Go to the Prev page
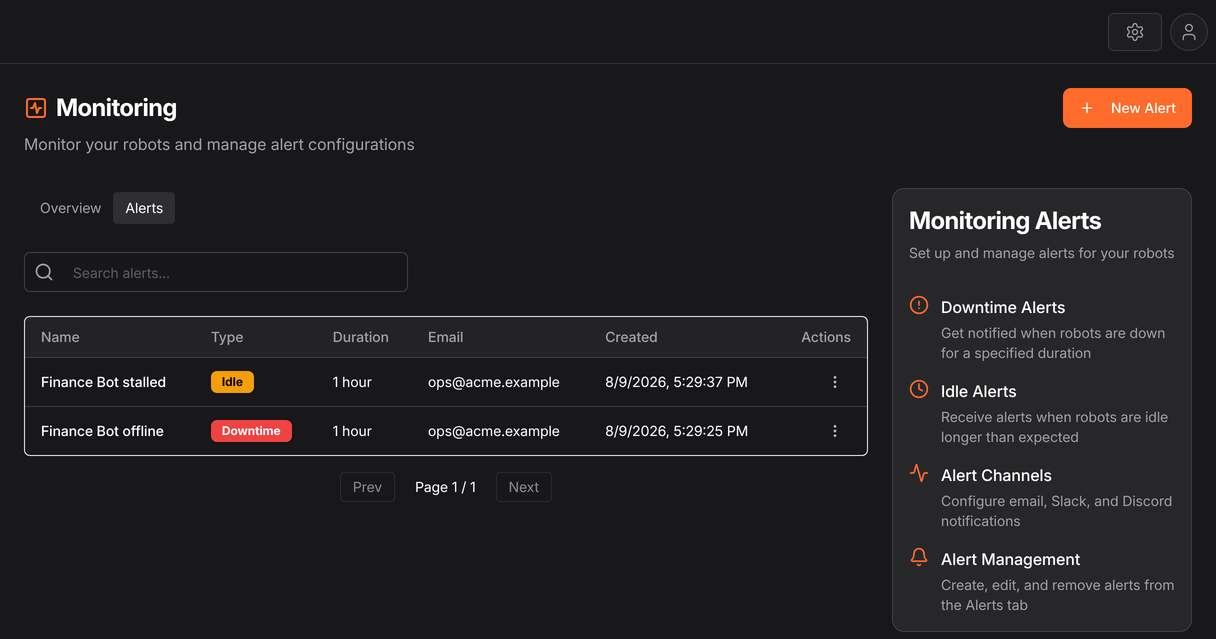The image size is (1216, 639). click(x=367, y=487)
